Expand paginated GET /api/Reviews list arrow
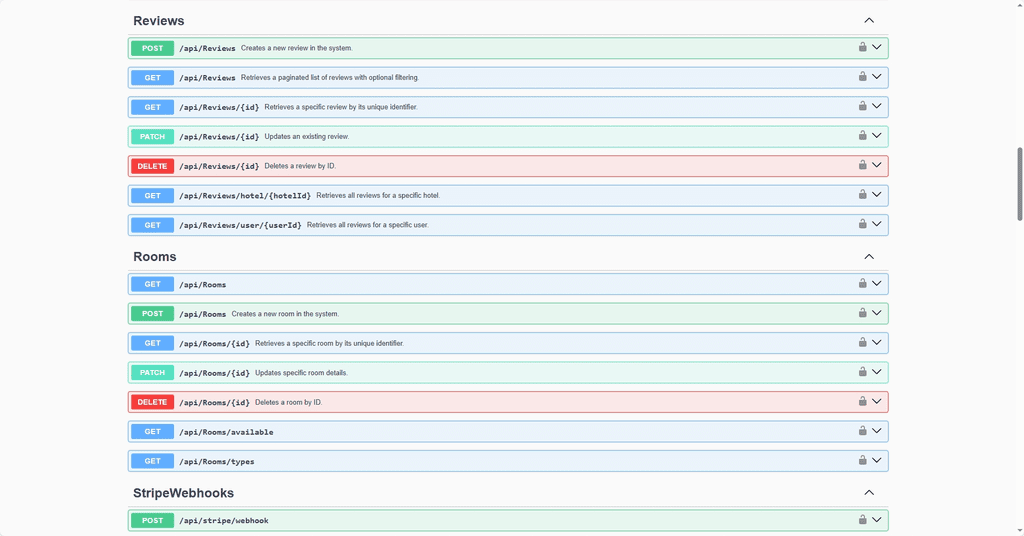Viewport: 1024px width, 536px height. click(877, 77)
